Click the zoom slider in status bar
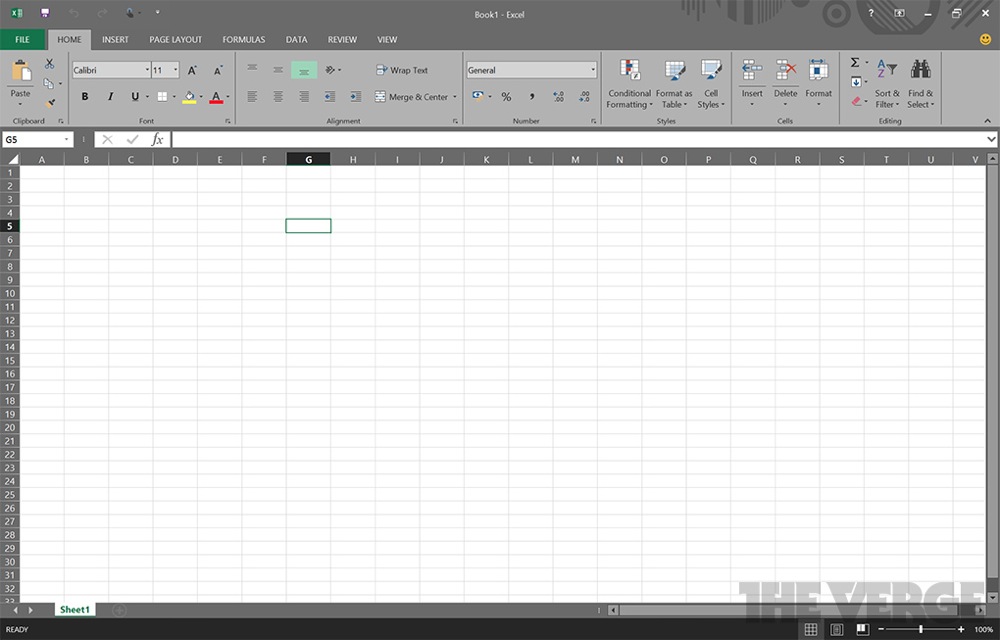This screenshot has width=1000, height=640. click(x=920, y=629)
